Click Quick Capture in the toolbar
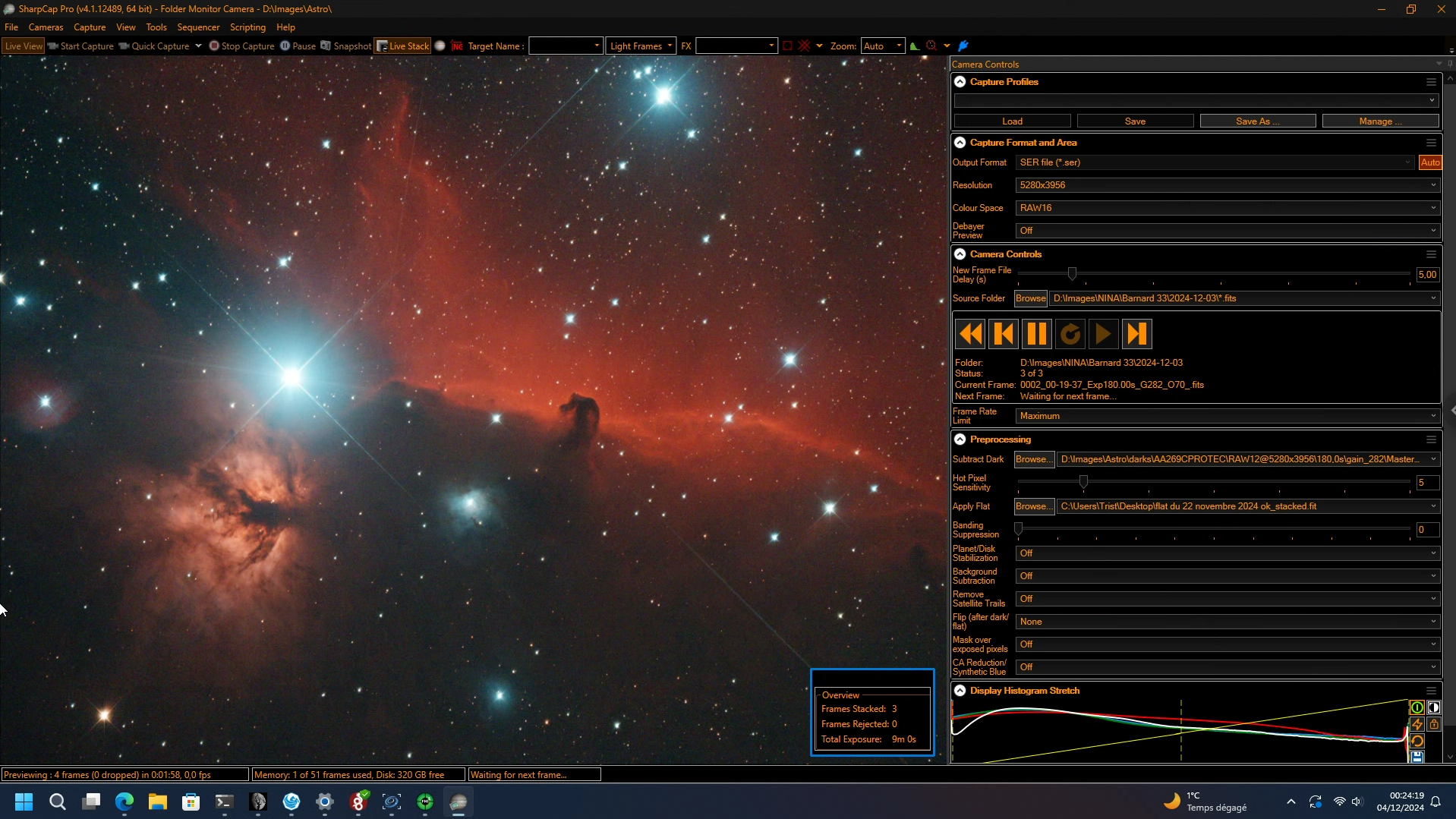This screenshot has height=819, width=1456. 154,46
